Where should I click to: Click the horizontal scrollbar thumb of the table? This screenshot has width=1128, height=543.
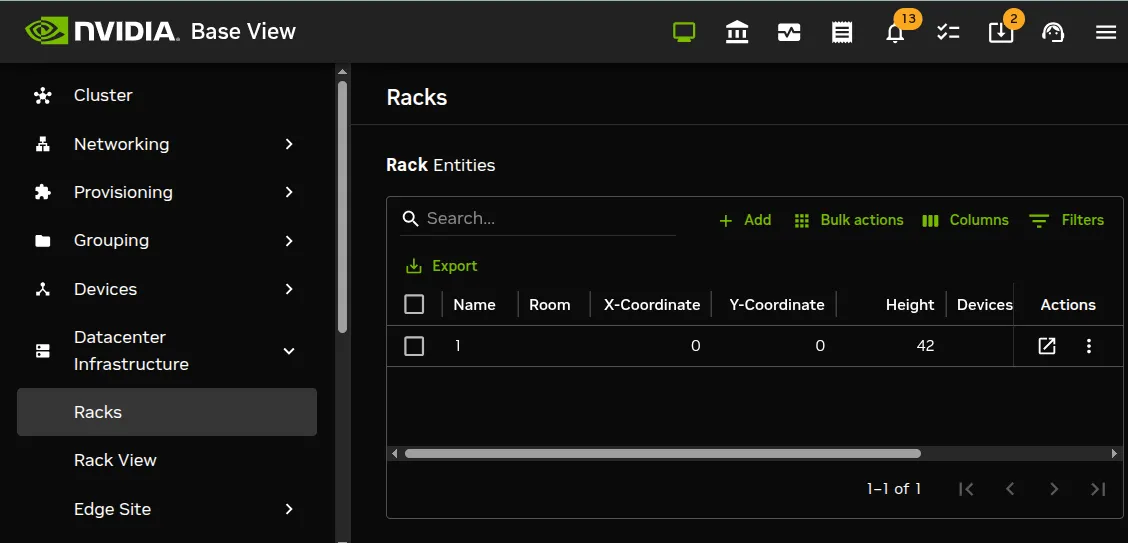coord(663,454)
